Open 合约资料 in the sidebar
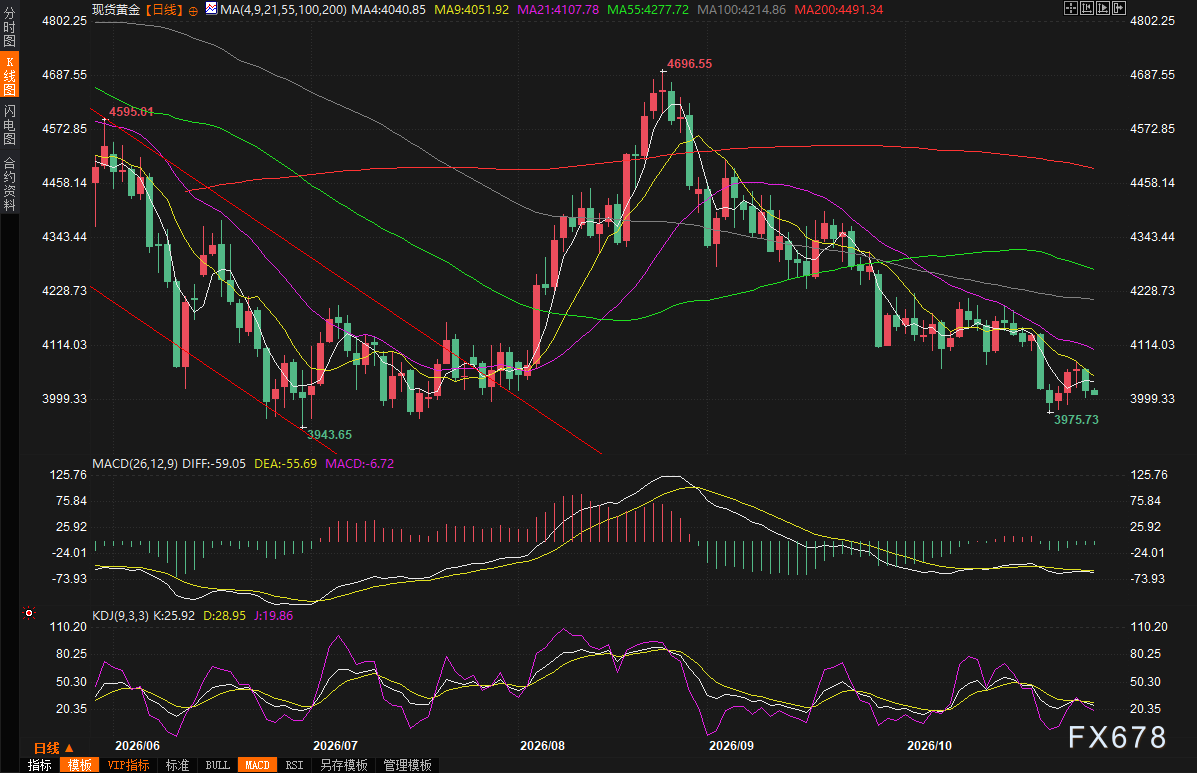1197x773 pixels. pos(9,184)
